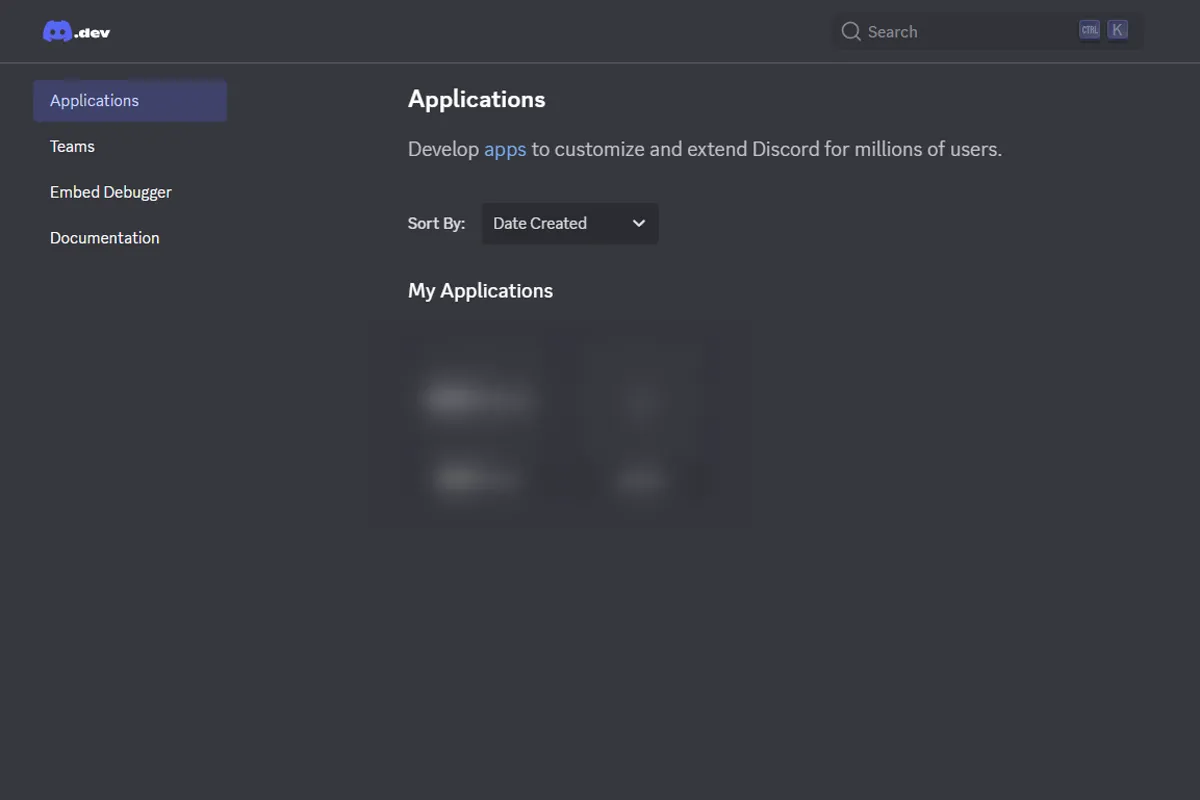Click the K keycap shortcut badge

pyautogui.click(x=1118, y=30)
